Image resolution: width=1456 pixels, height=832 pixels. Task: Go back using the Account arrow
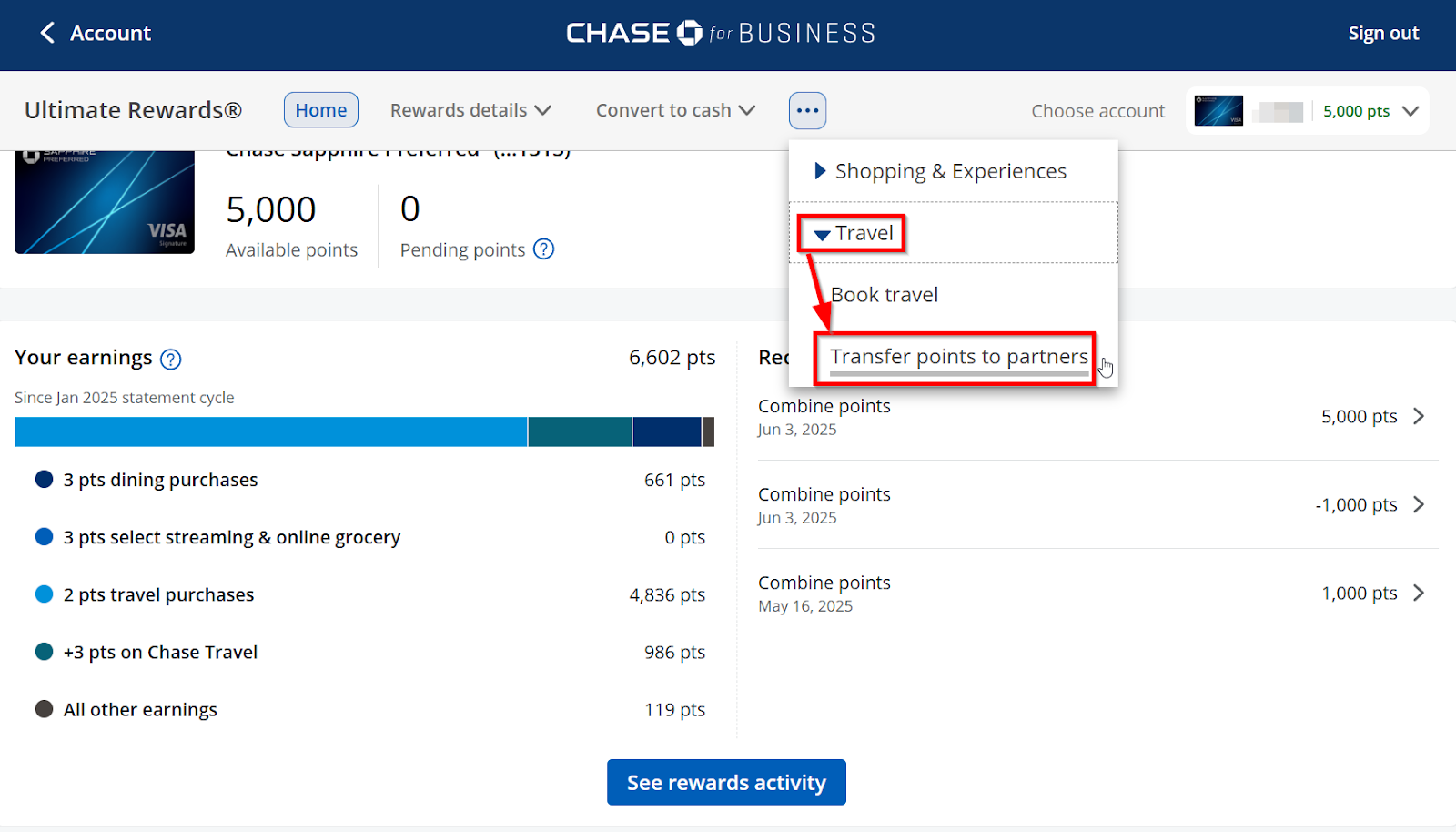[x=47, y=33]
